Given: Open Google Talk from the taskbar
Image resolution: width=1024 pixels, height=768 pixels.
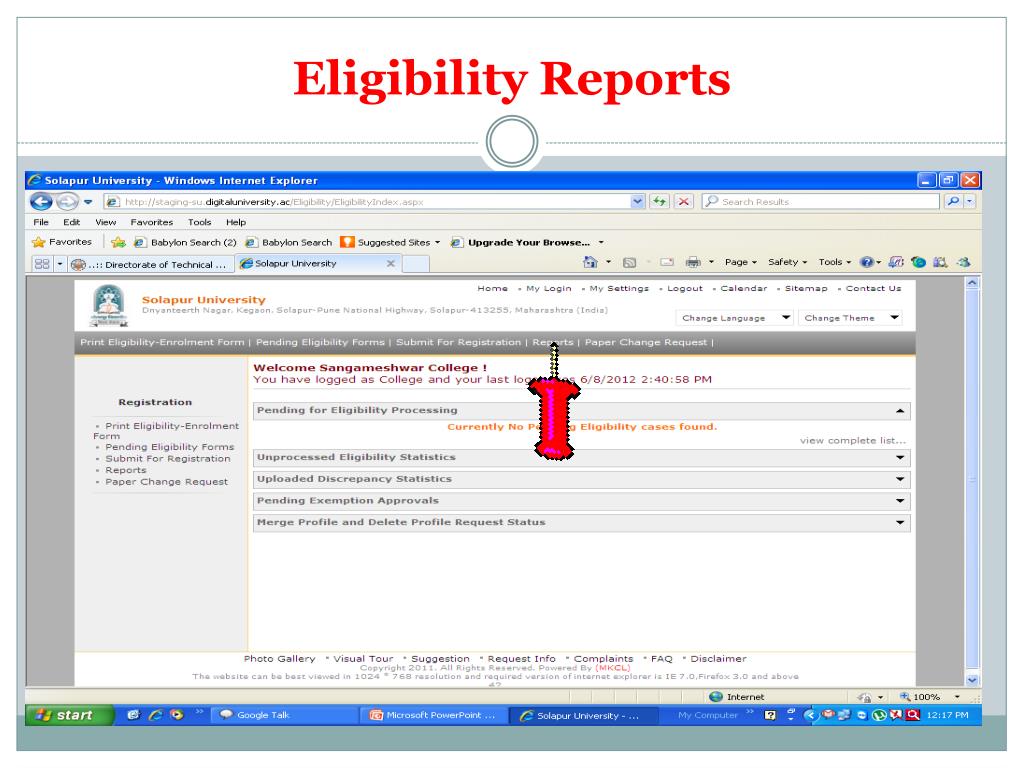Looking at the screenshot, I should click(285, 715).
